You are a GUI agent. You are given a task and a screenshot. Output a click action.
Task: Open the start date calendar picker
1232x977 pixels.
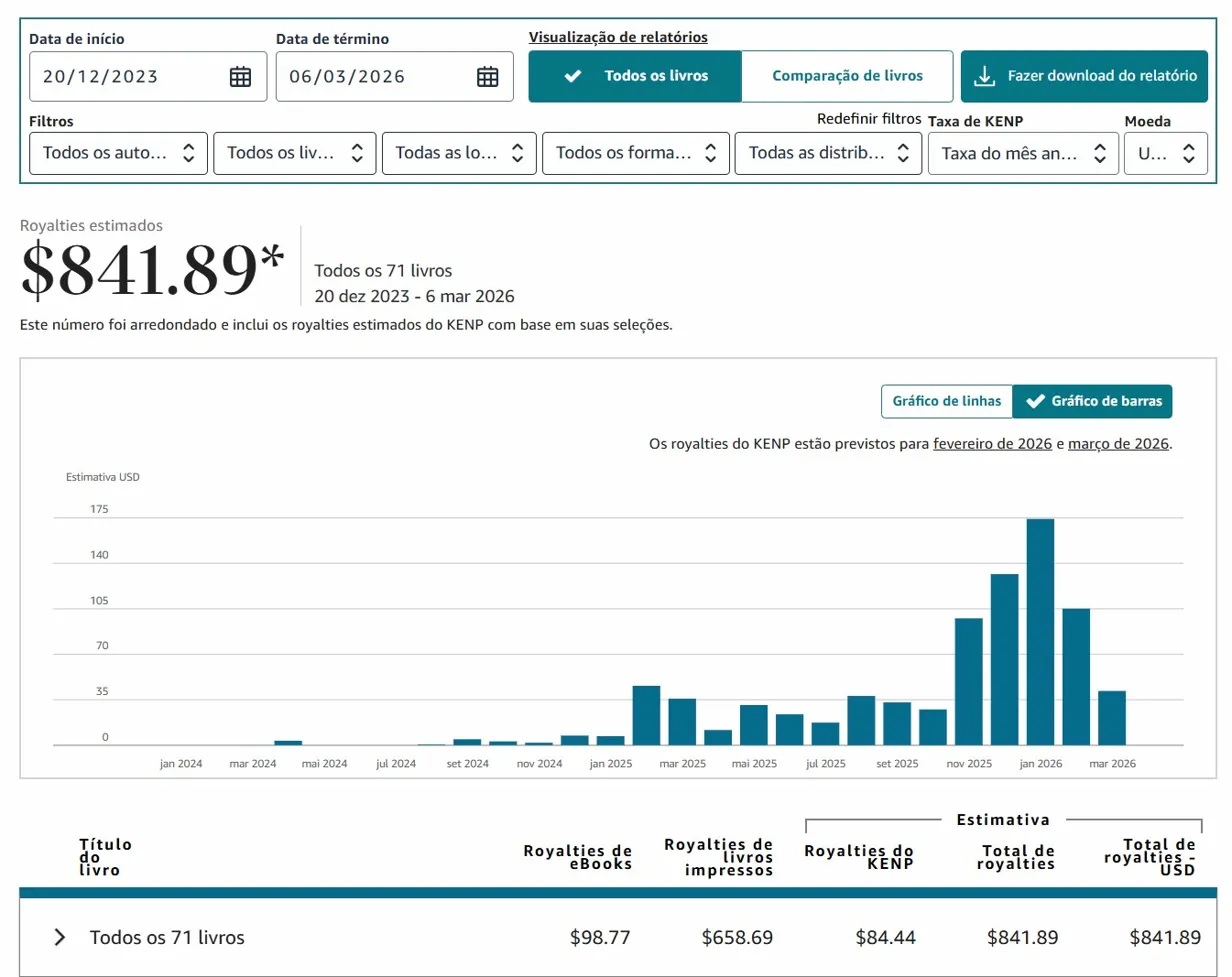point(240,75)
